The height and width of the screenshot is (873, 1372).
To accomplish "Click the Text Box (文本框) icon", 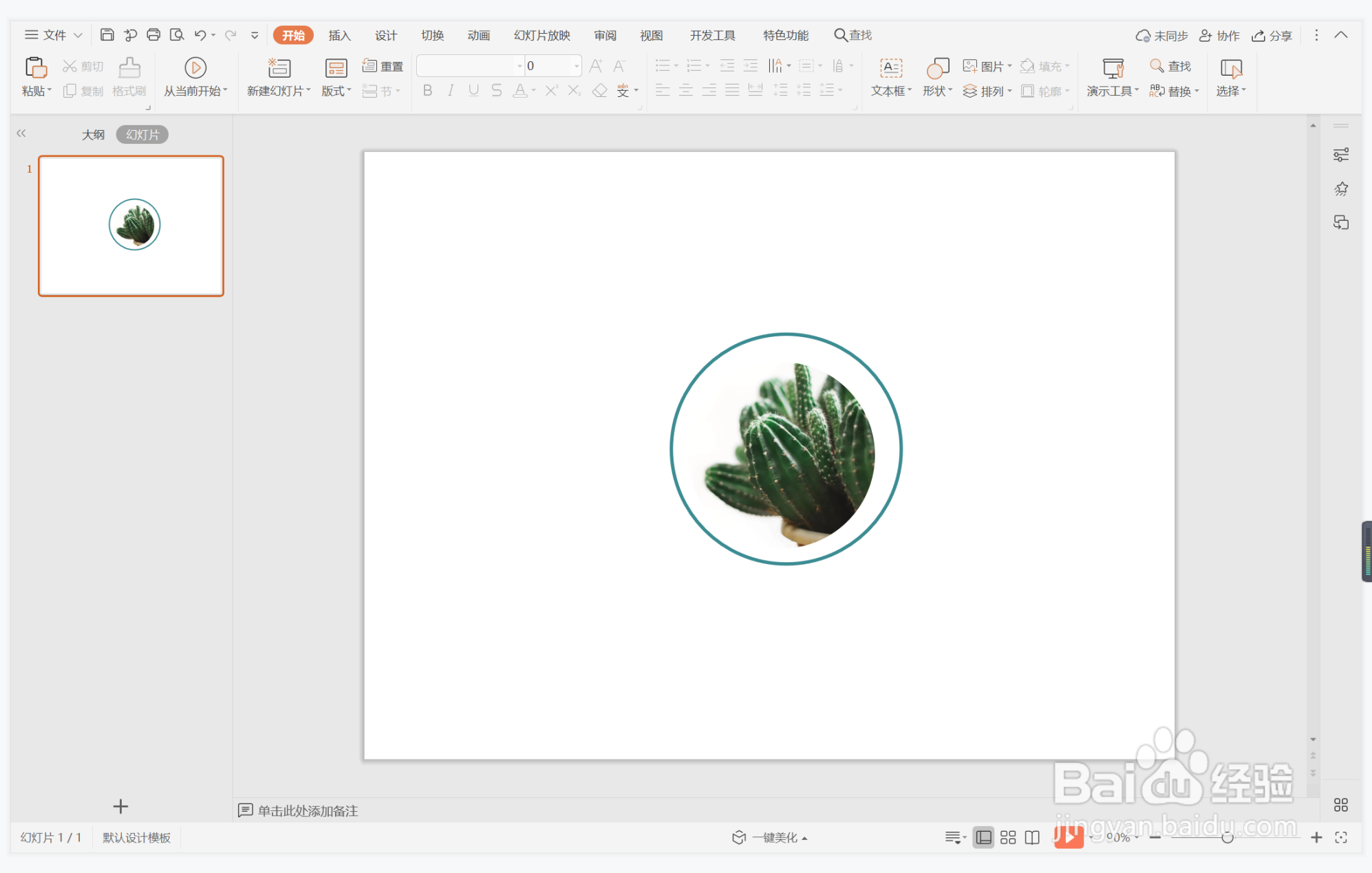I will 890,68.
